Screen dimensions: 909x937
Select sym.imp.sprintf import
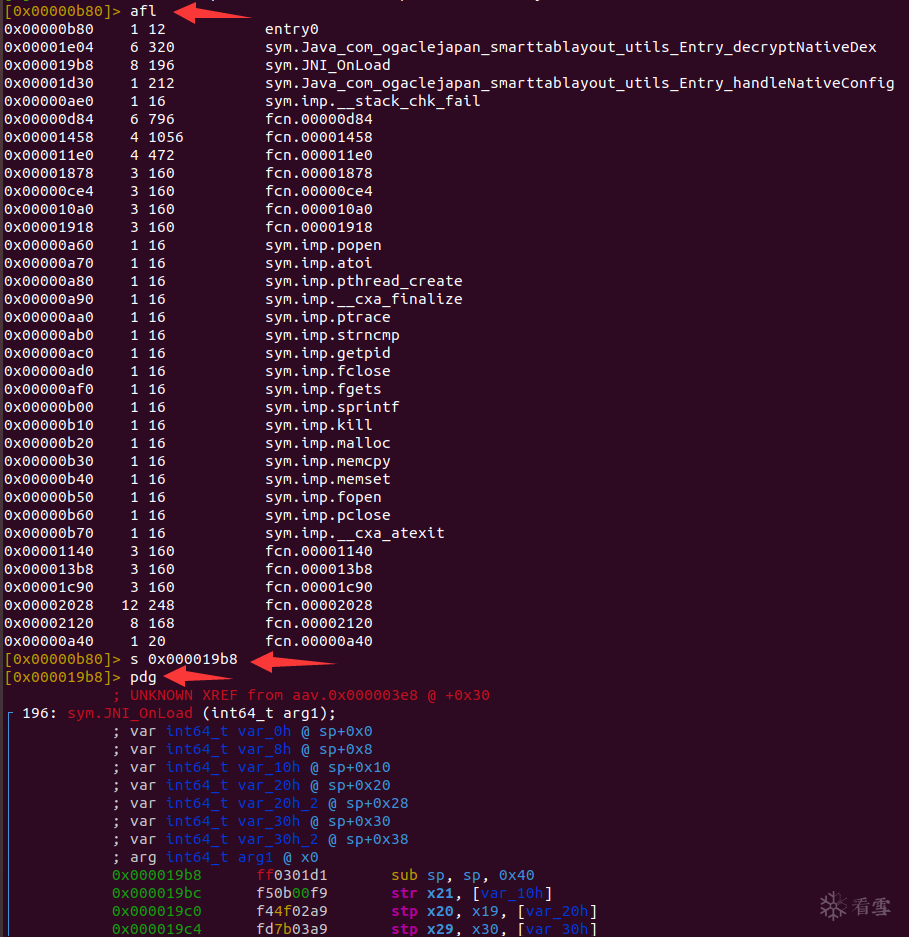[x=332, y=407]
